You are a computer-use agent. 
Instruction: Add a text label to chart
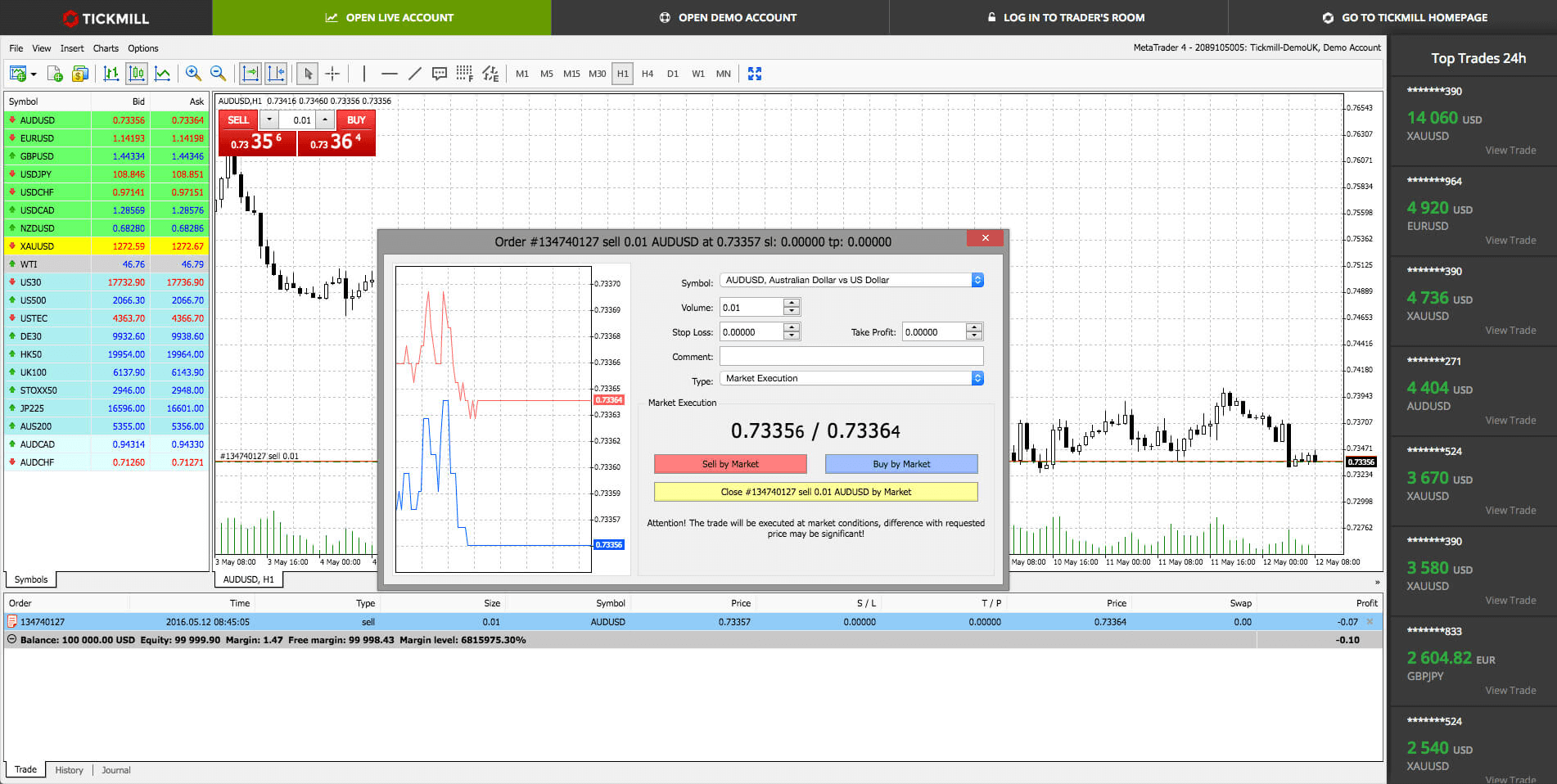point(440,74)
